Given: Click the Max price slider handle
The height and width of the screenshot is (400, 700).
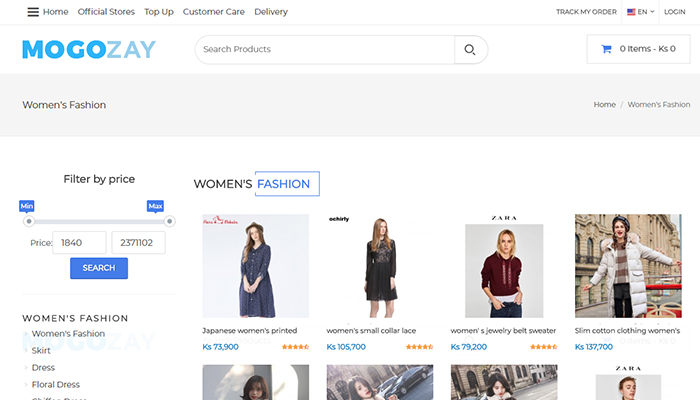Looking at the screenshot, I should pos(170,221).
